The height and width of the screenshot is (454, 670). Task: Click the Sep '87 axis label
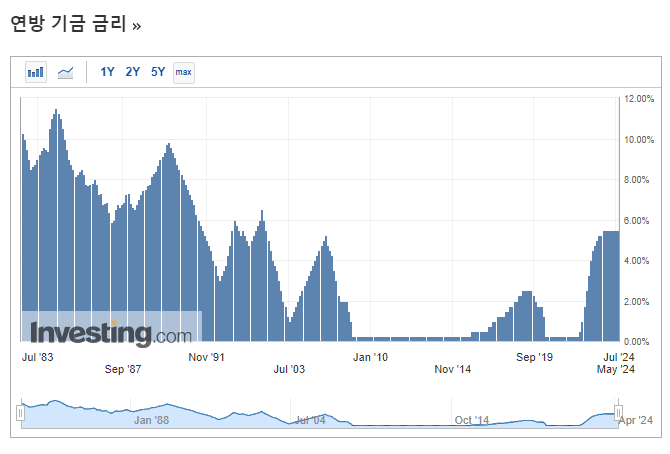pyautogui.click(x=123, y=369)
